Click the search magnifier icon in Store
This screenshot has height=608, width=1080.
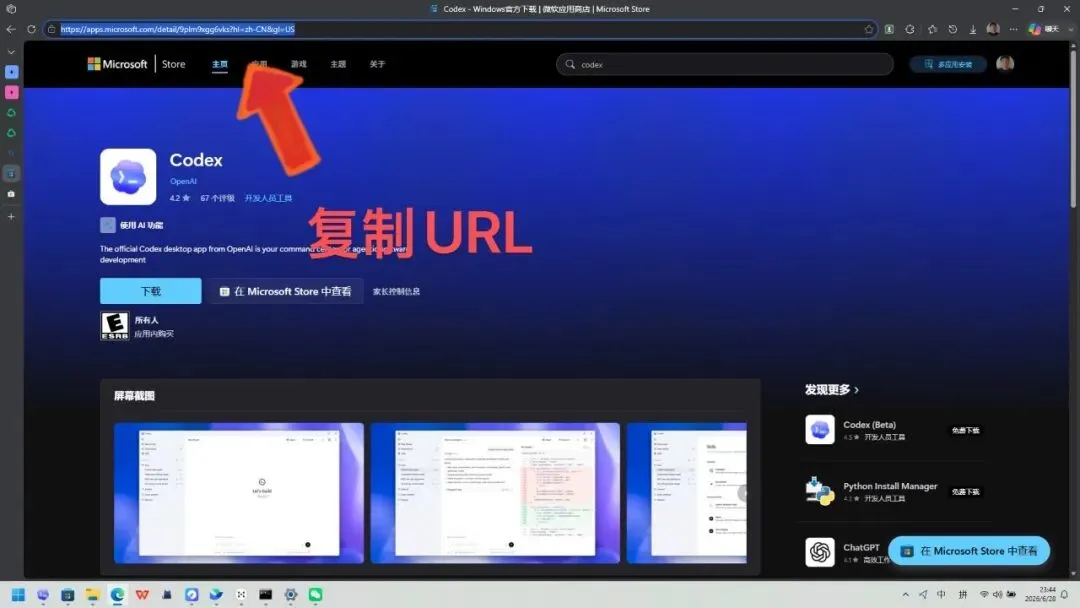coord(570,64)
